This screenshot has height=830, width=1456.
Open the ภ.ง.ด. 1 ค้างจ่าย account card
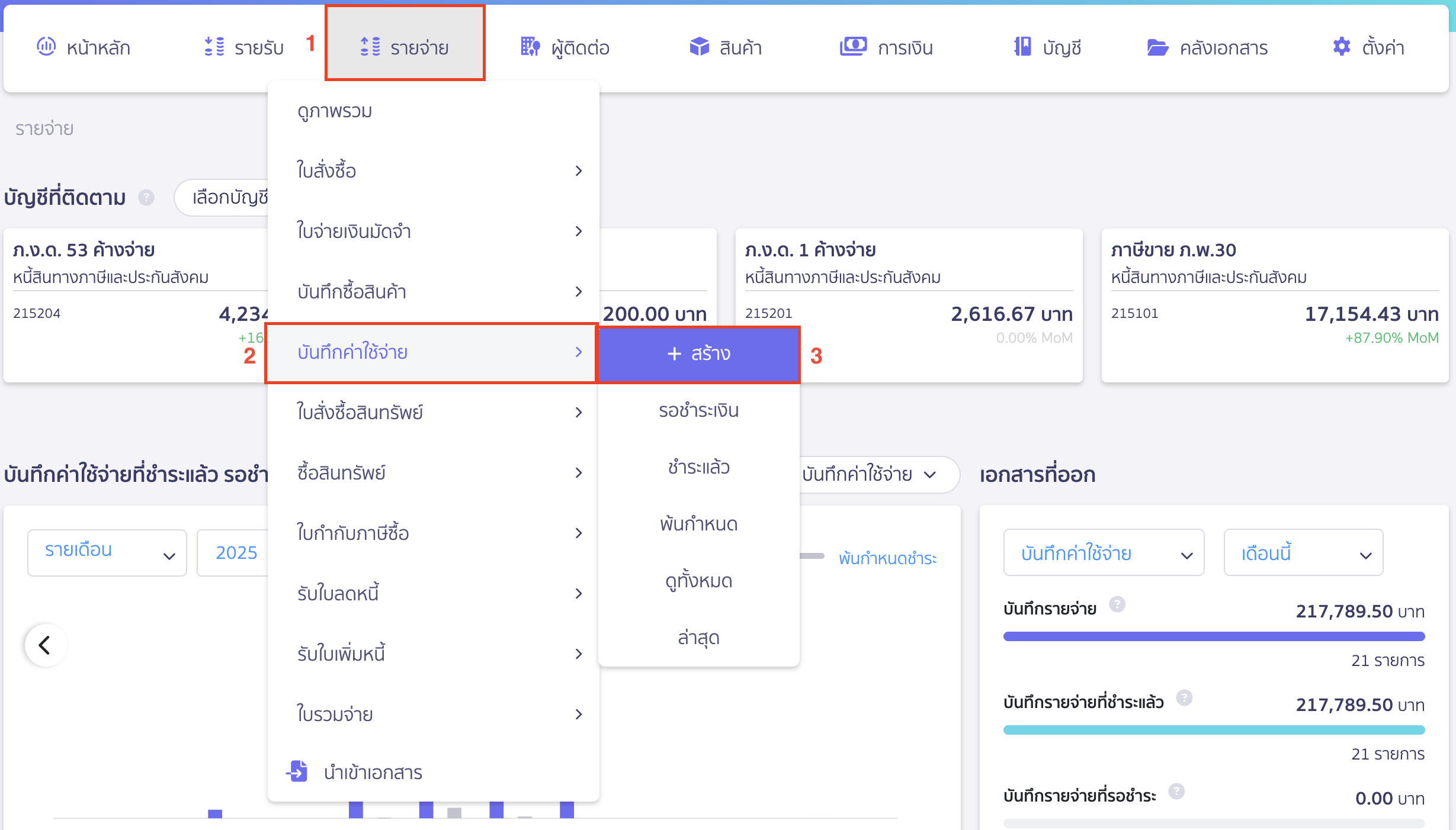pos(909,305)
